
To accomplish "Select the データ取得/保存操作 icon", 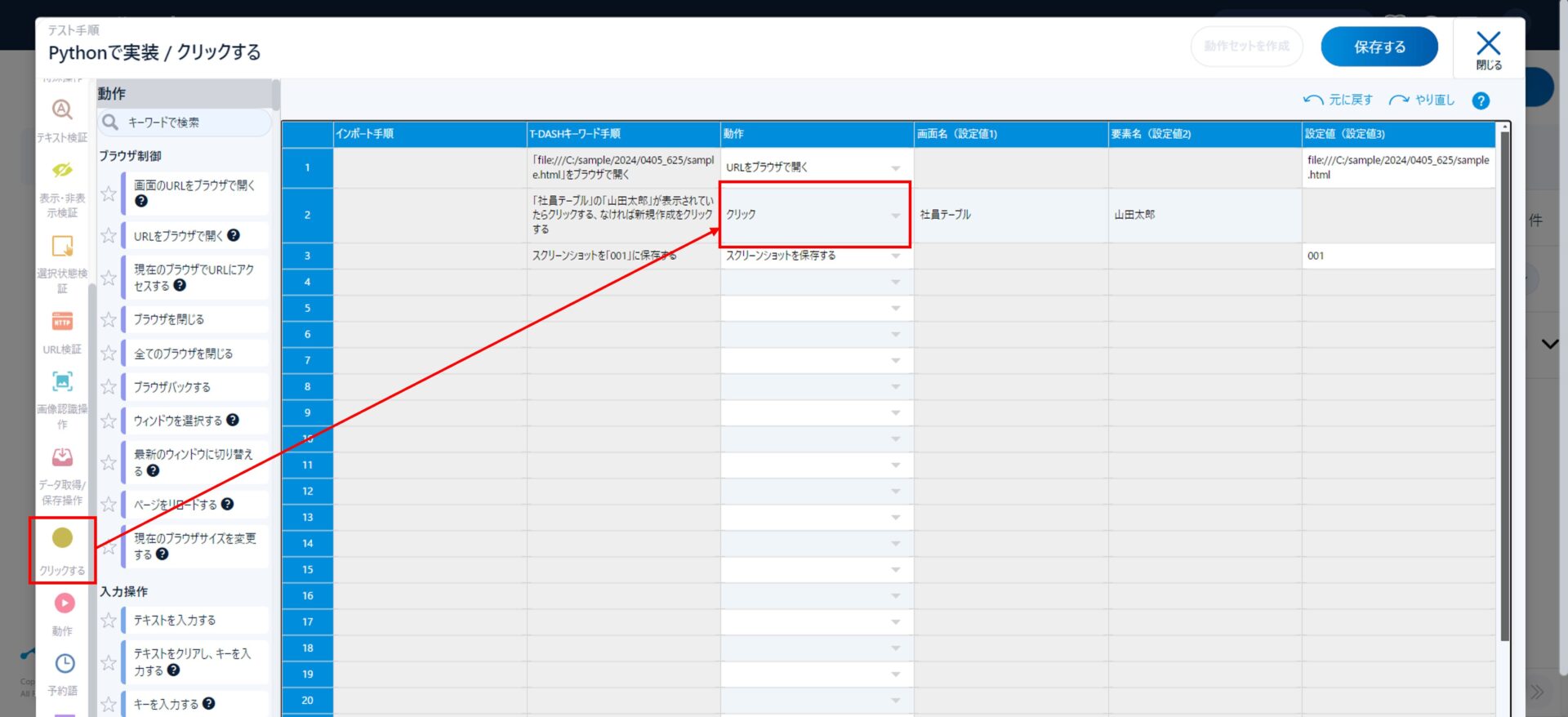I will coord(62,457).
